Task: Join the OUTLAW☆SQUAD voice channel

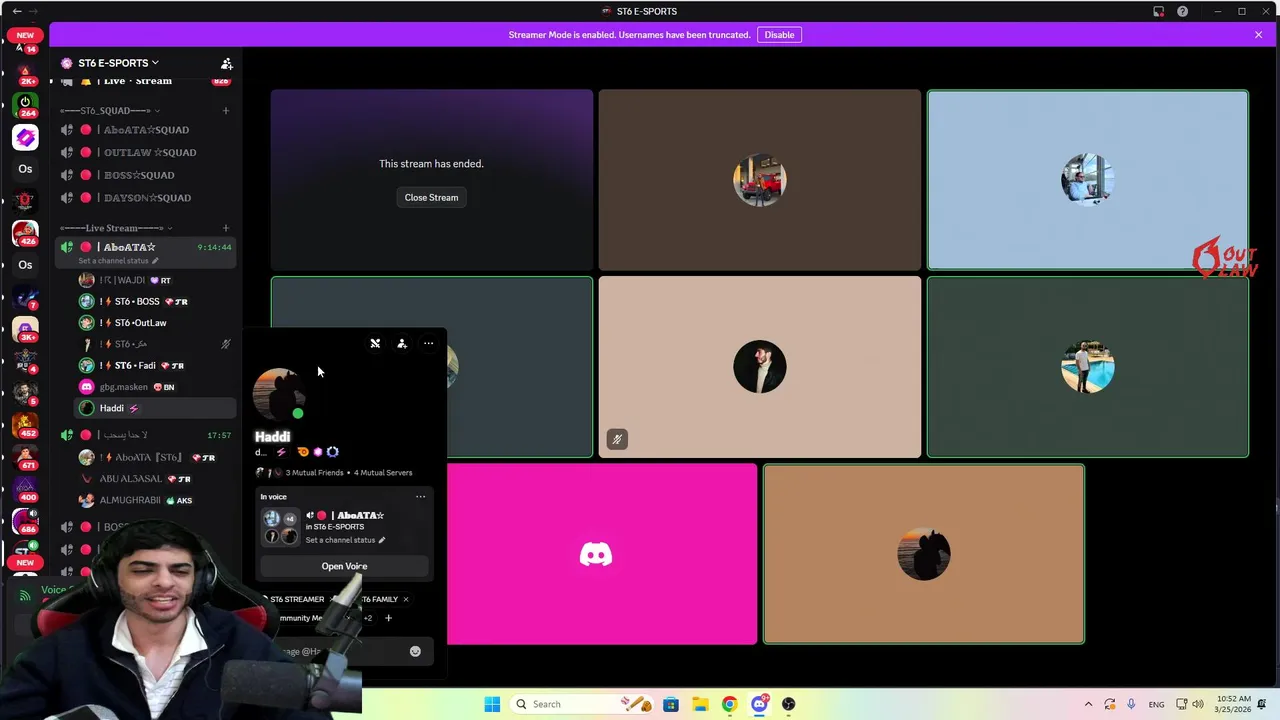Action: [145, 152]
